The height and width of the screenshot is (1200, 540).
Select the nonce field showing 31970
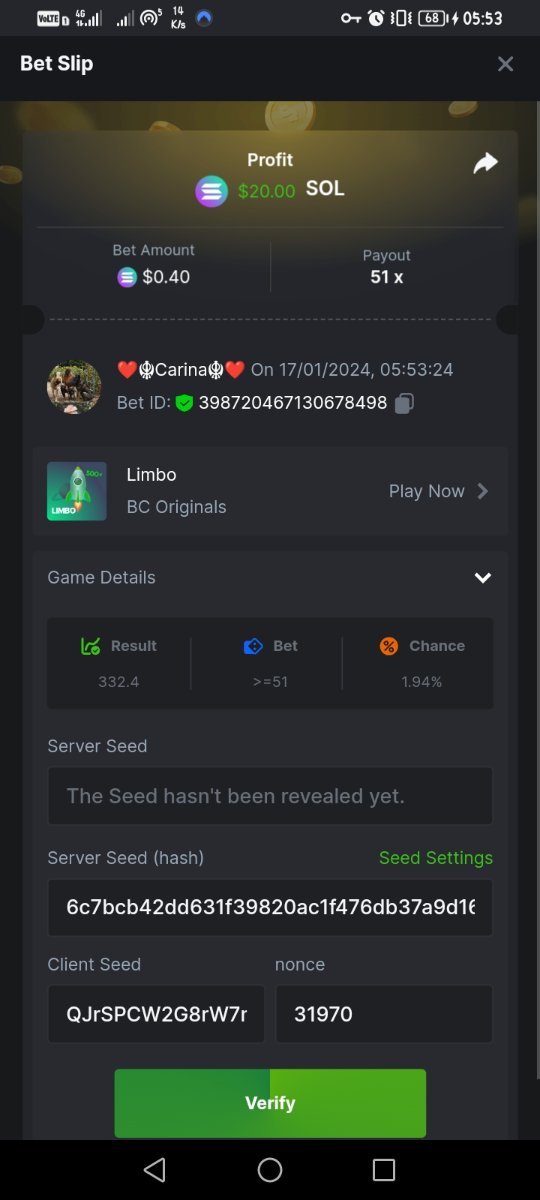click(x=384, y=1014)
